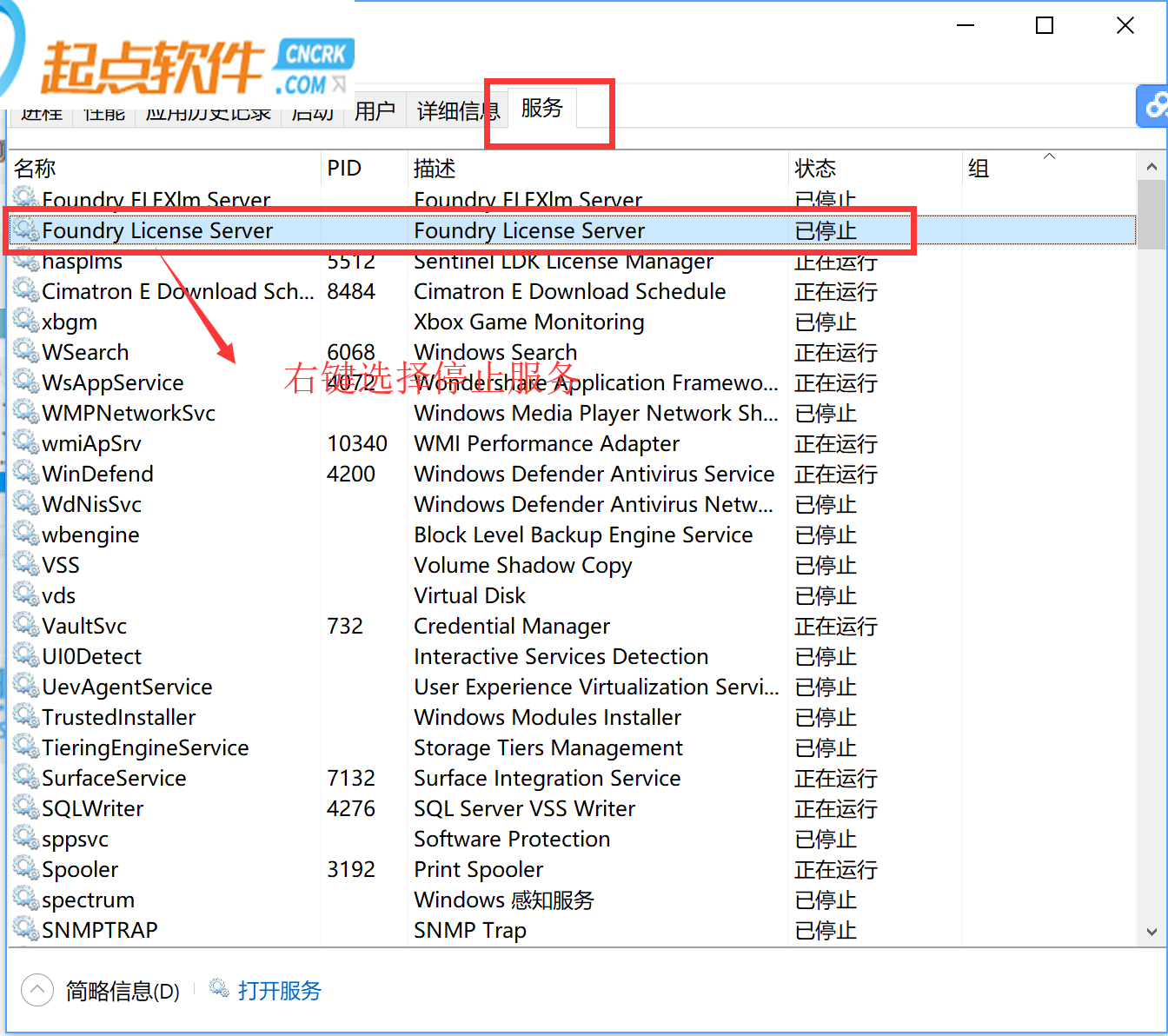Sort services by 组 column header
Screen dimensions: 1168x1036
point(979,168)
